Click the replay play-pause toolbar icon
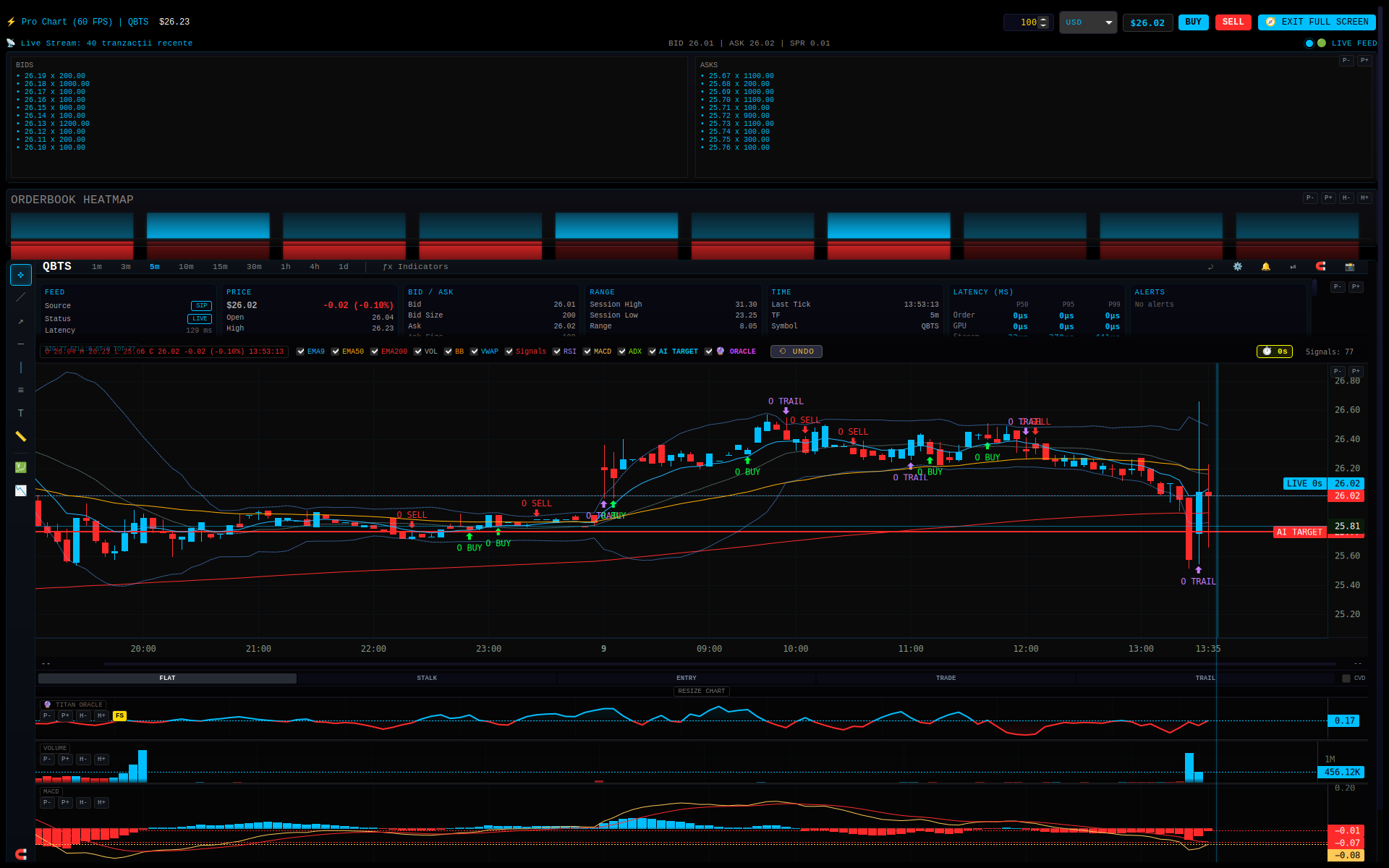The height and width of the screenshot is (868, 1389). coord(1294,267)
